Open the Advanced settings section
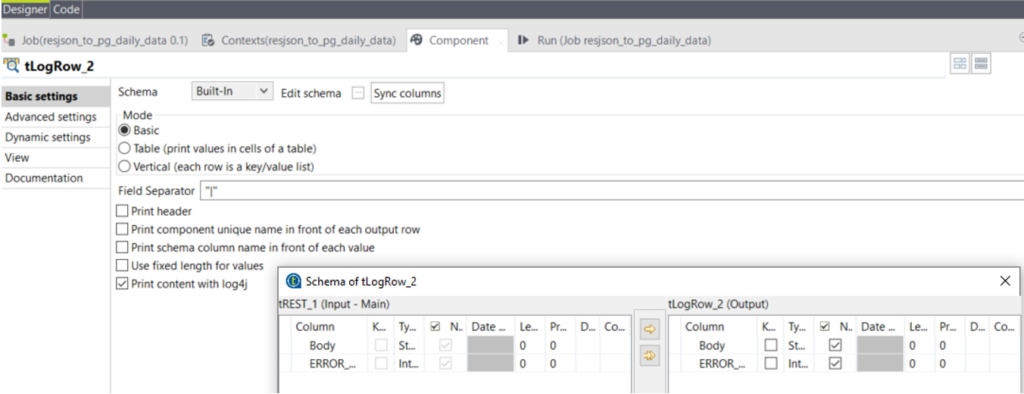1024x394 pixels. tap(51, 117)
